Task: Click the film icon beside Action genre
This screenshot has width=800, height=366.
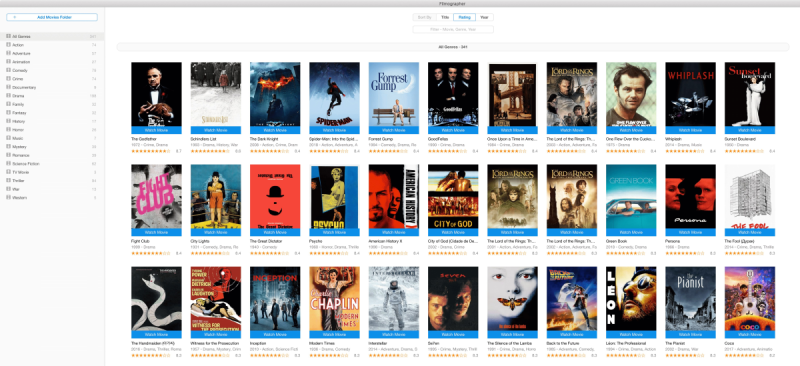Action: 8,45
